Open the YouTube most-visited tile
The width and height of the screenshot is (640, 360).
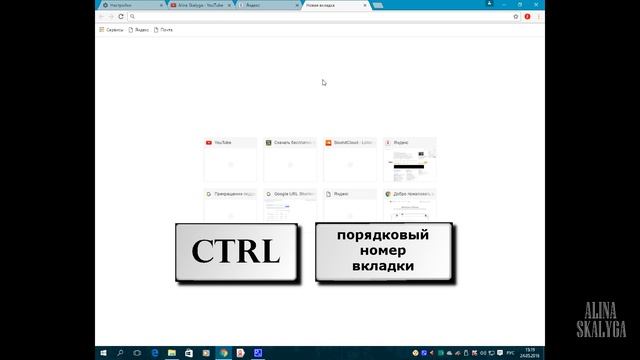pos(231,160)
